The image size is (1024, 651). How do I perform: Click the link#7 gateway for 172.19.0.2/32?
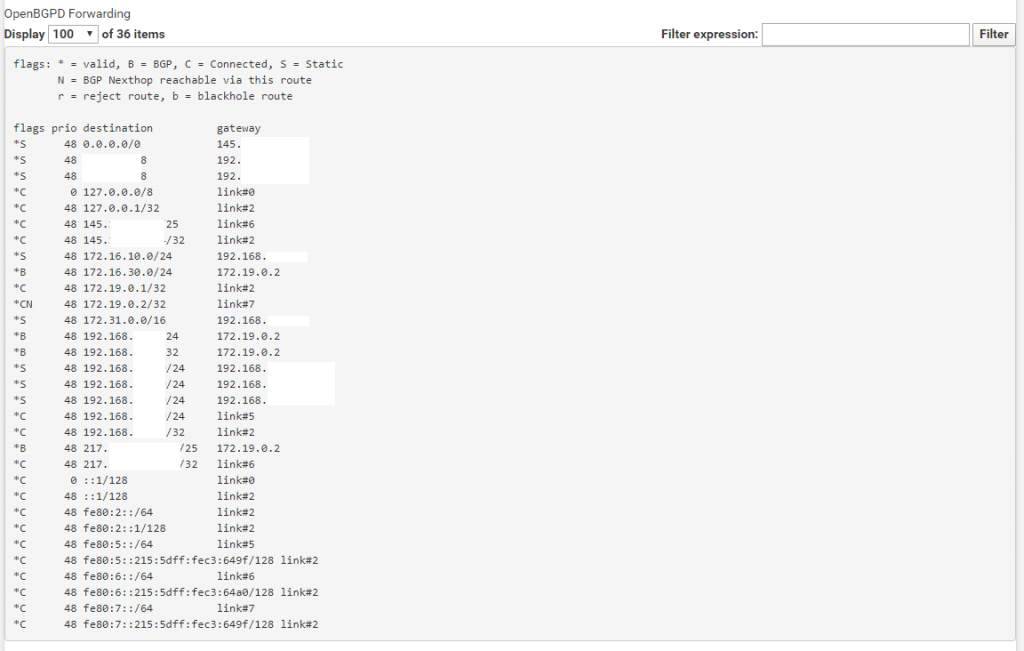tap(236, 304)
